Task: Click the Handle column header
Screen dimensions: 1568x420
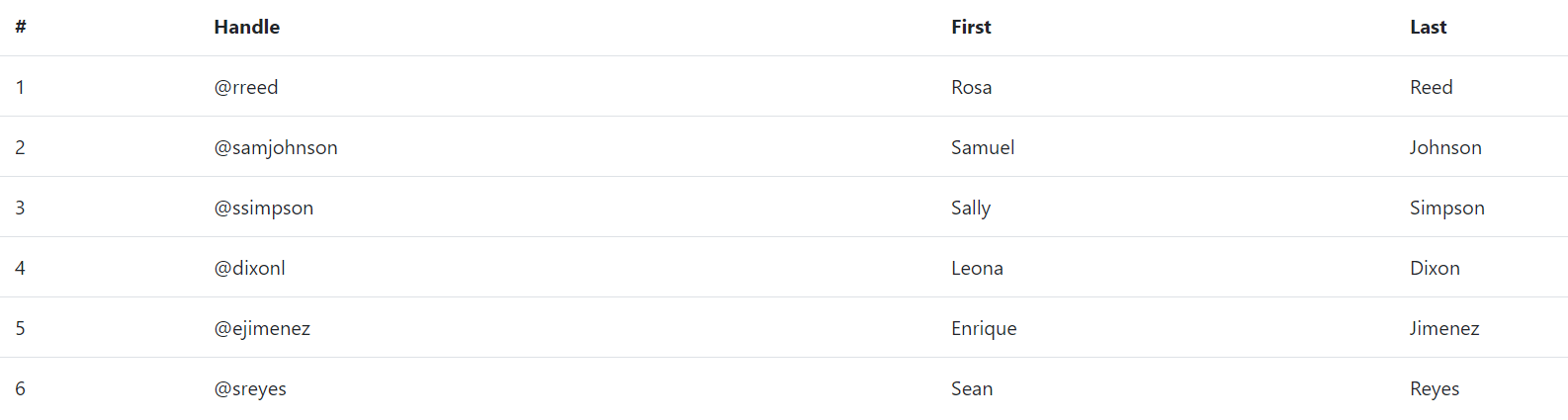Action: (246, 28)
